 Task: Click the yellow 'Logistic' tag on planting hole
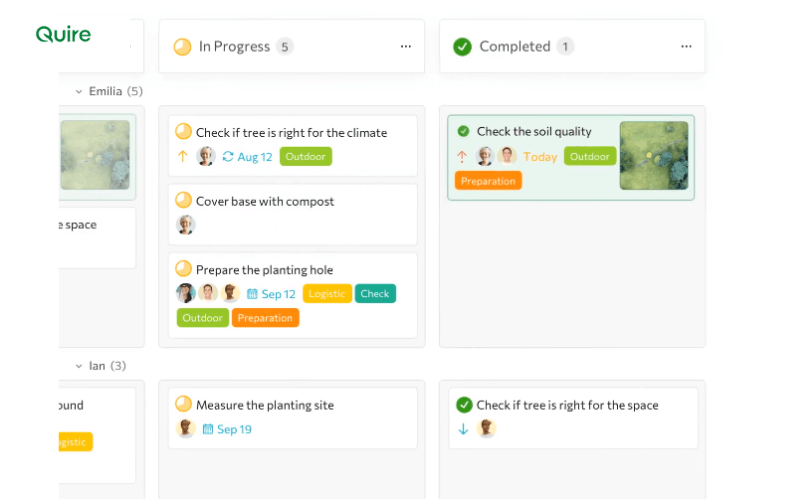(x=327, y=294)
